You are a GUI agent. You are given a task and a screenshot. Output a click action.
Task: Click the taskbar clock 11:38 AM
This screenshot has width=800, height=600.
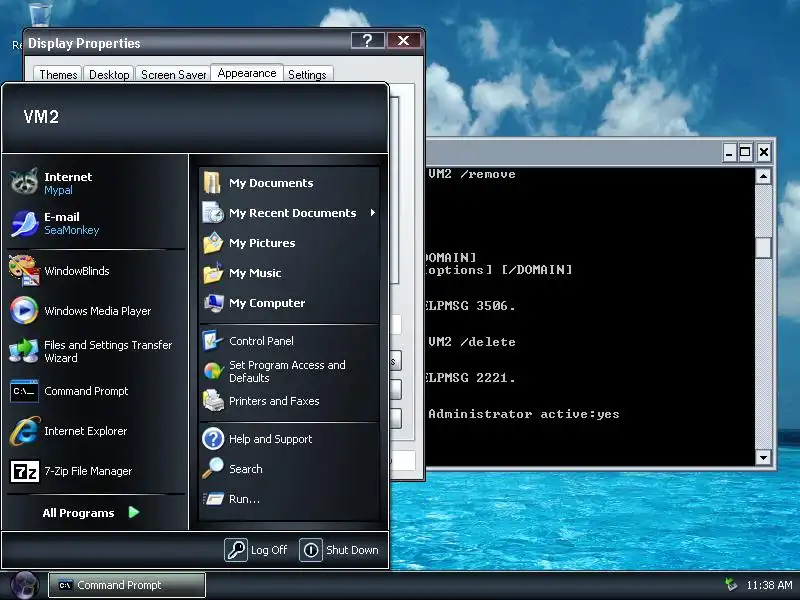click(x=769, y=585)
